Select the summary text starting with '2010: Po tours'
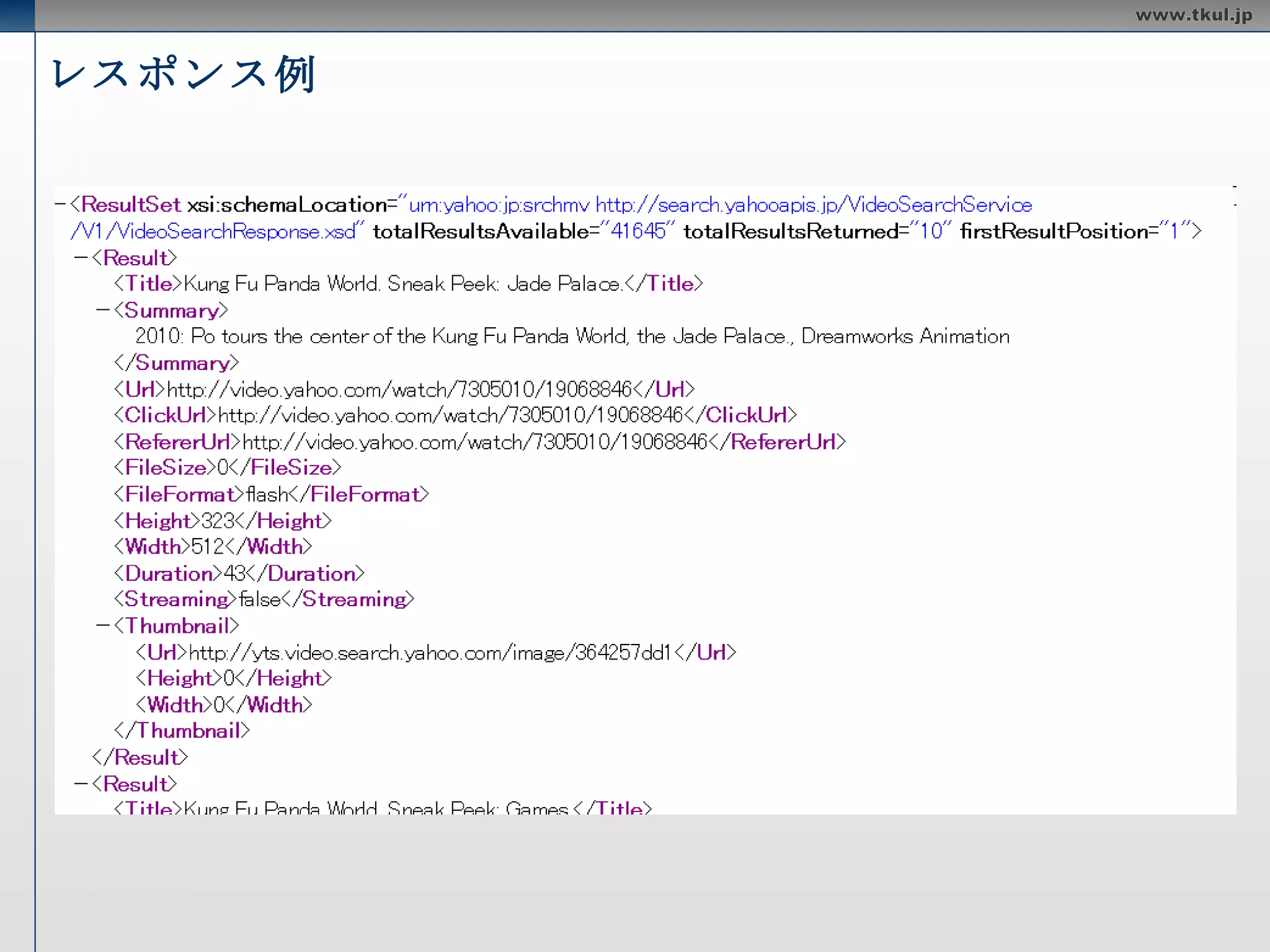 [x=572, y=337]
